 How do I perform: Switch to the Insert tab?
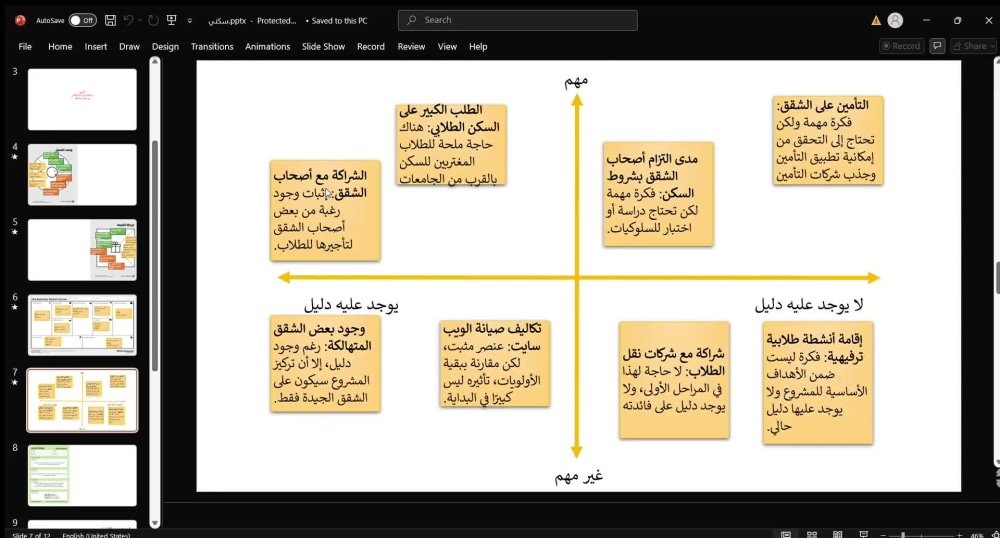point(96,47)
